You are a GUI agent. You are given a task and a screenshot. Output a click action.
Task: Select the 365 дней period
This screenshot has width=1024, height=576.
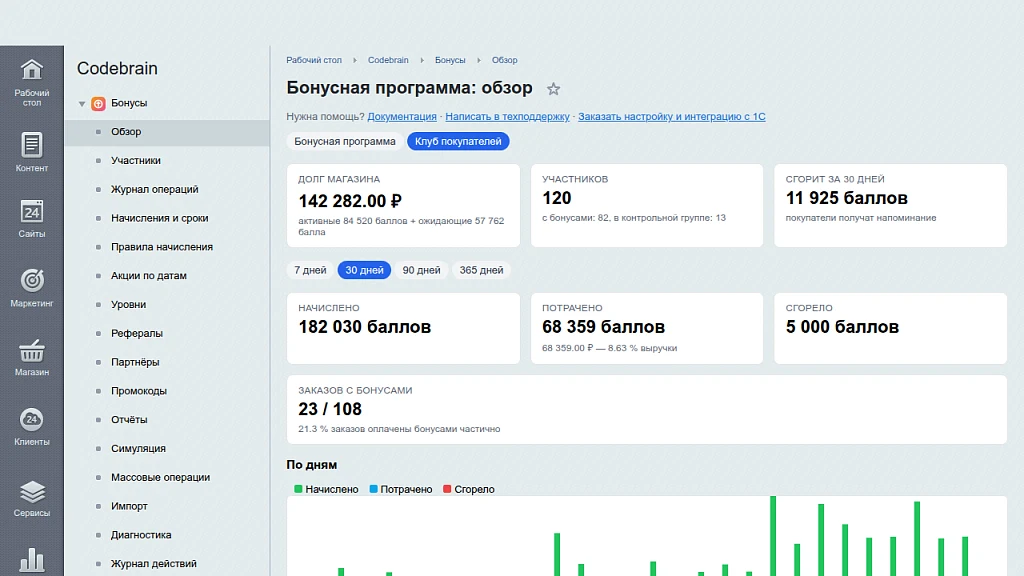tap(481, 270)
